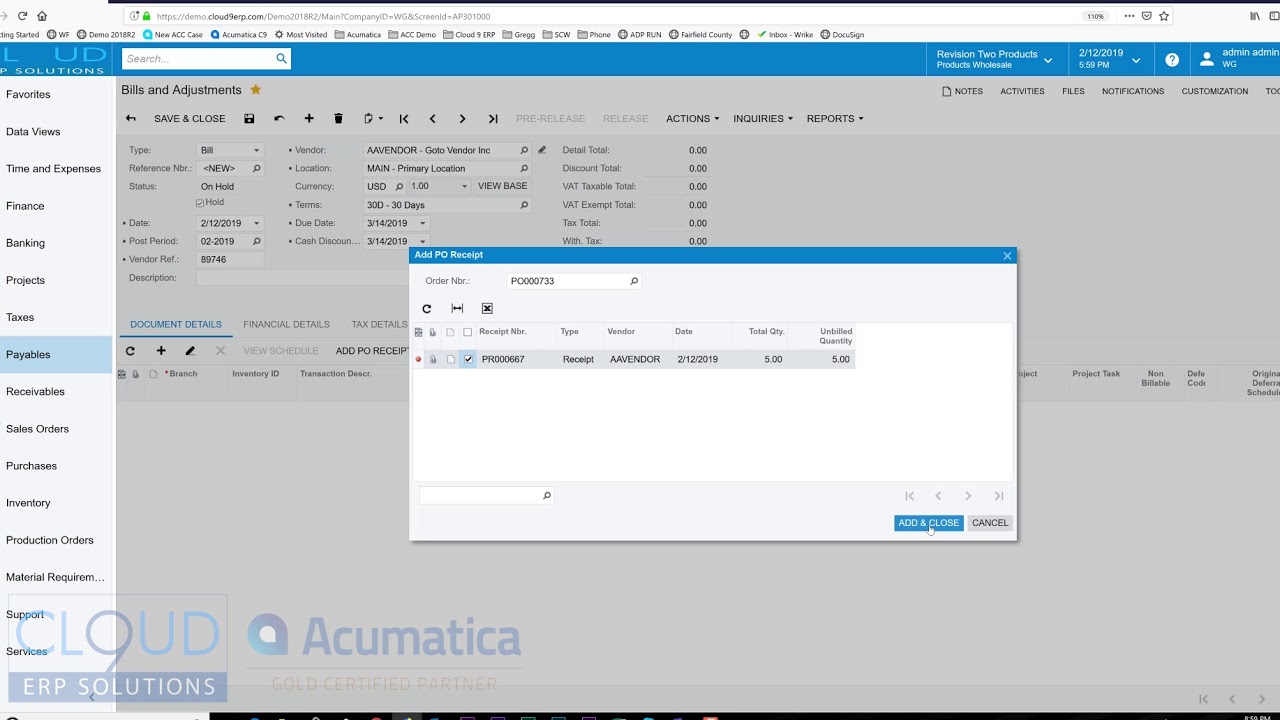Uncheck the PR000667 receipt row checkbox
Viewport: 1280px width, 720px height.
[x=468, y=360]
